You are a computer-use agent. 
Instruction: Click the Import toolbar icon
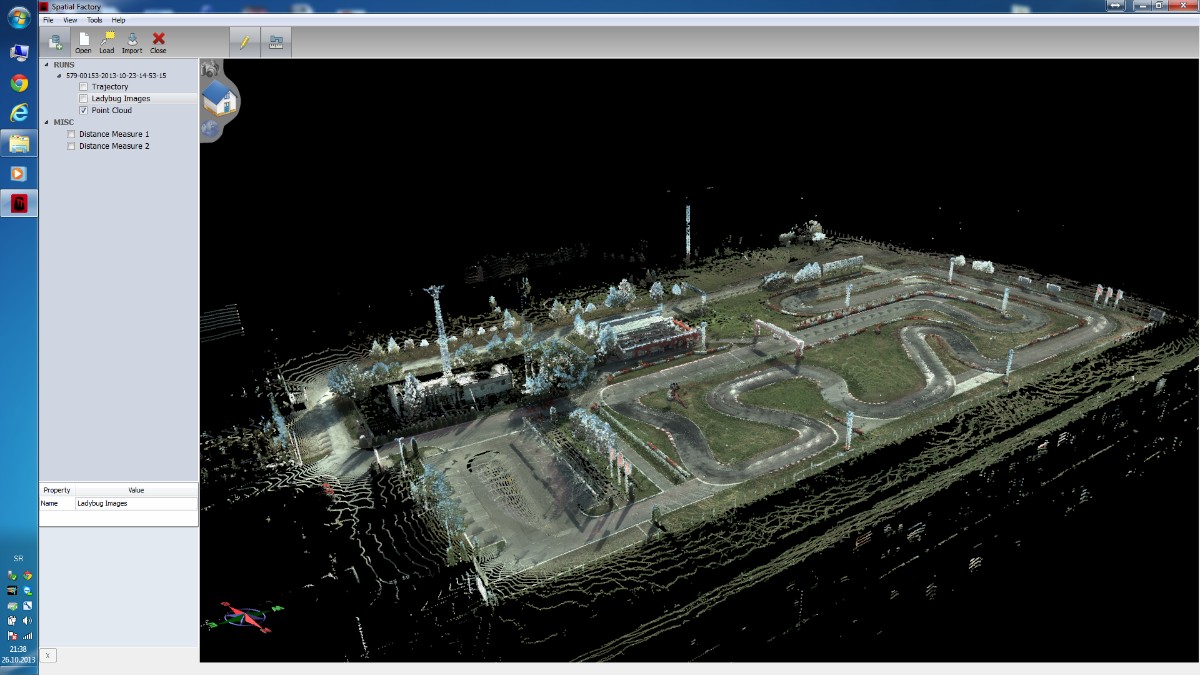click(132, 42)
